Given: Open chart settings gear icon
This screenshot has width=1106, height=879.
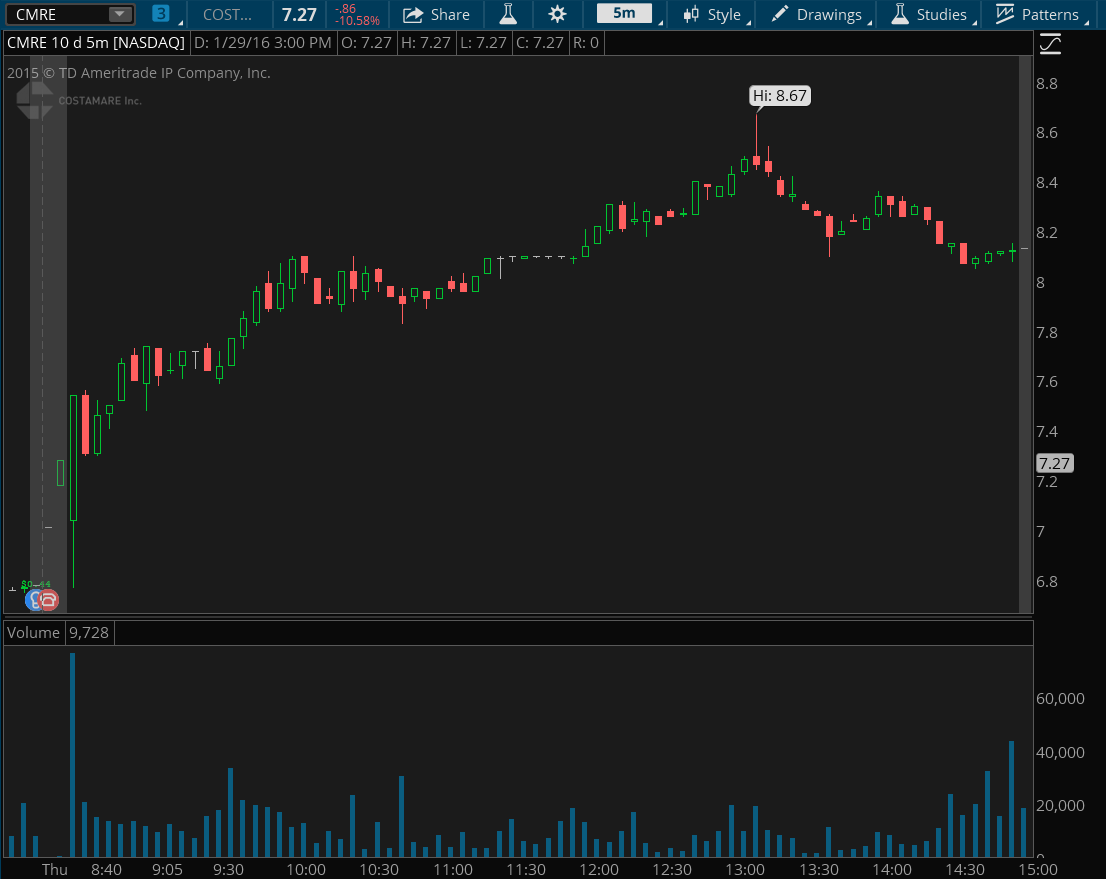Looking at the screenshot, I should click(558, 14).
